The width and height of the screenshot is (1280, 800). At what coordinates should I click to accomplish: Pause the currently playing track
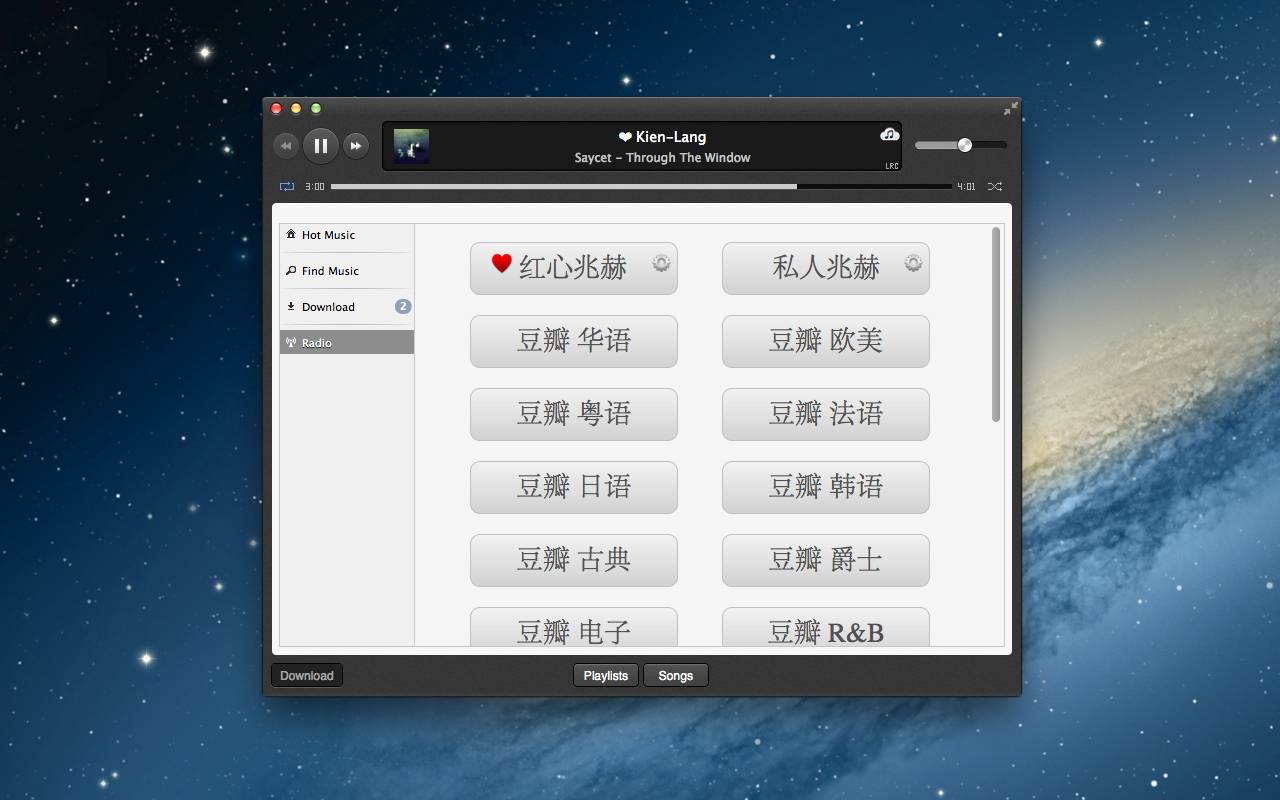pyautogui.click(x=321, y=146)
